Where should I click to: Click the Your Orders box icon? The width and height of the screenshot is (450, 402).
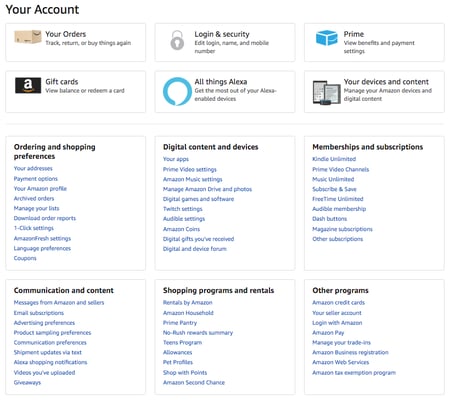[x=28, y=37]
